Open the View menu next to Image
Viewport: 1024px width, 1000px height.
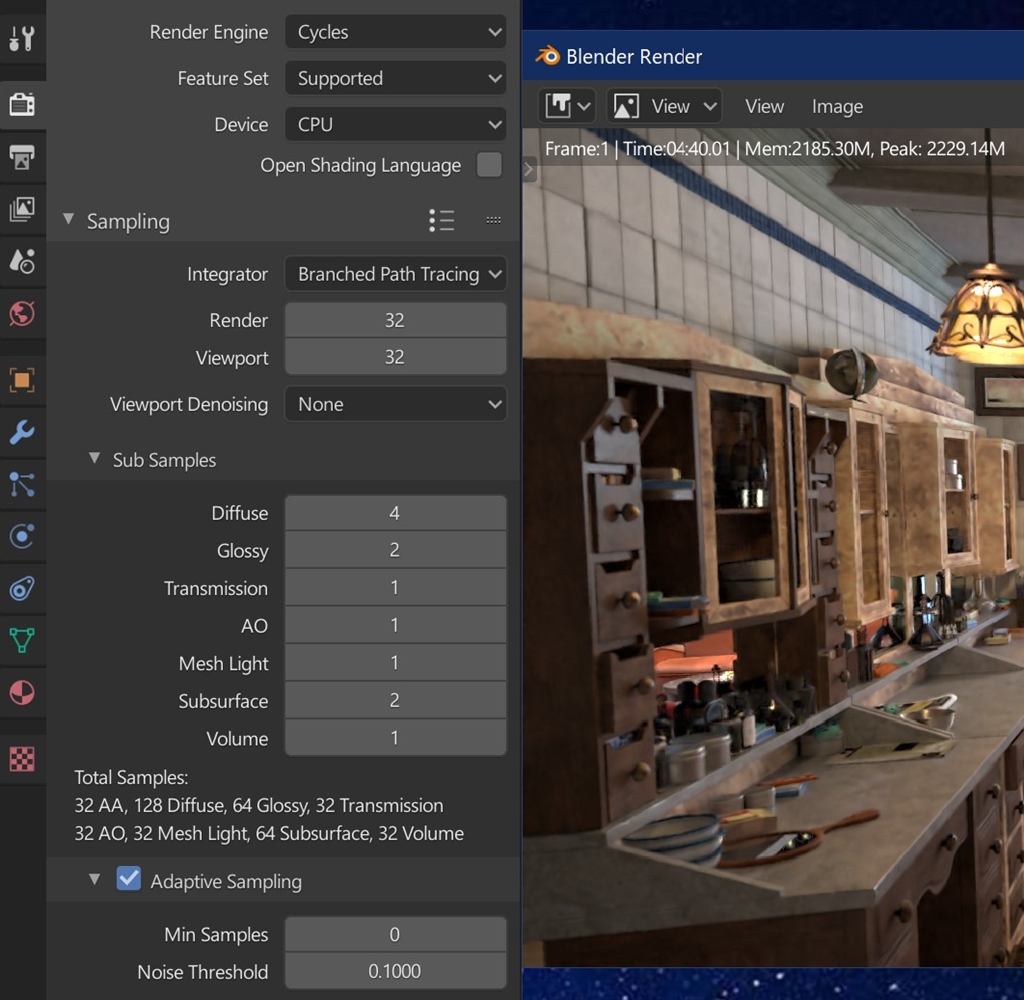coord(764,107)
